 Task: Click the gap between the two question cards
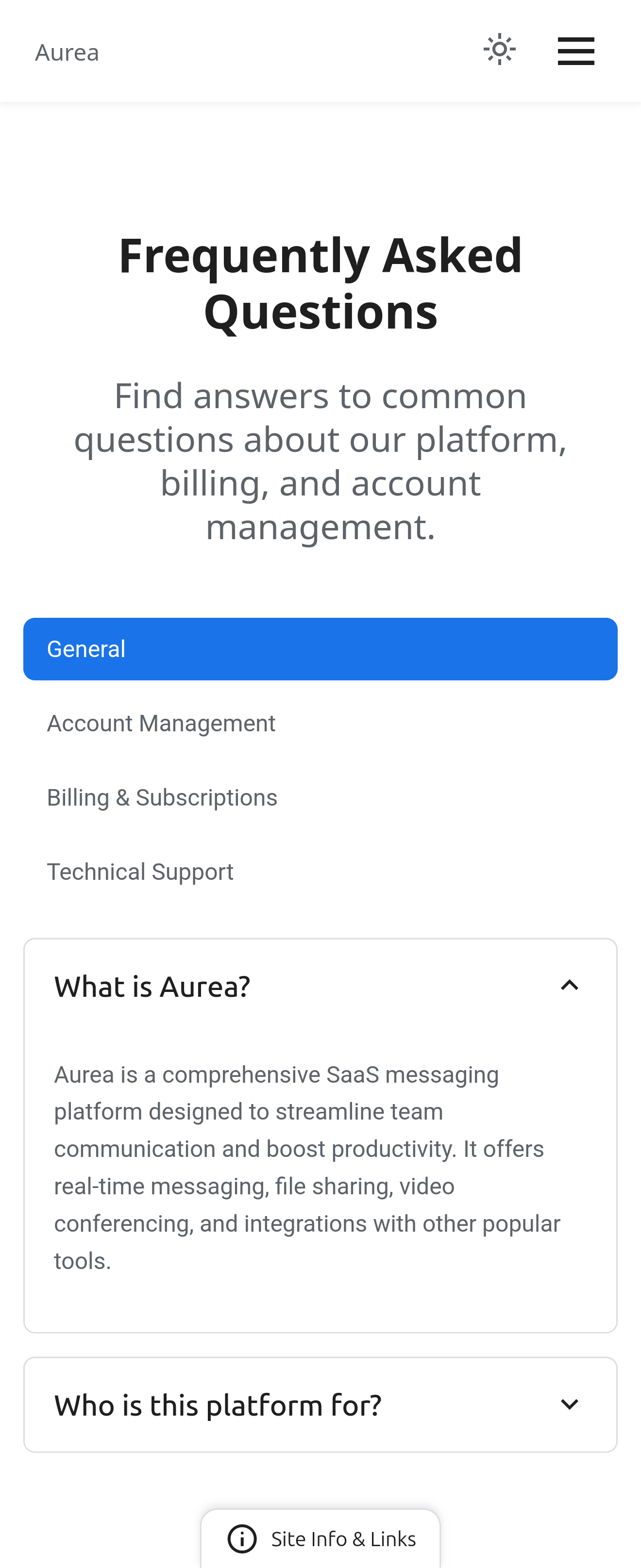pyautogui.click(x=320, y=1345)
